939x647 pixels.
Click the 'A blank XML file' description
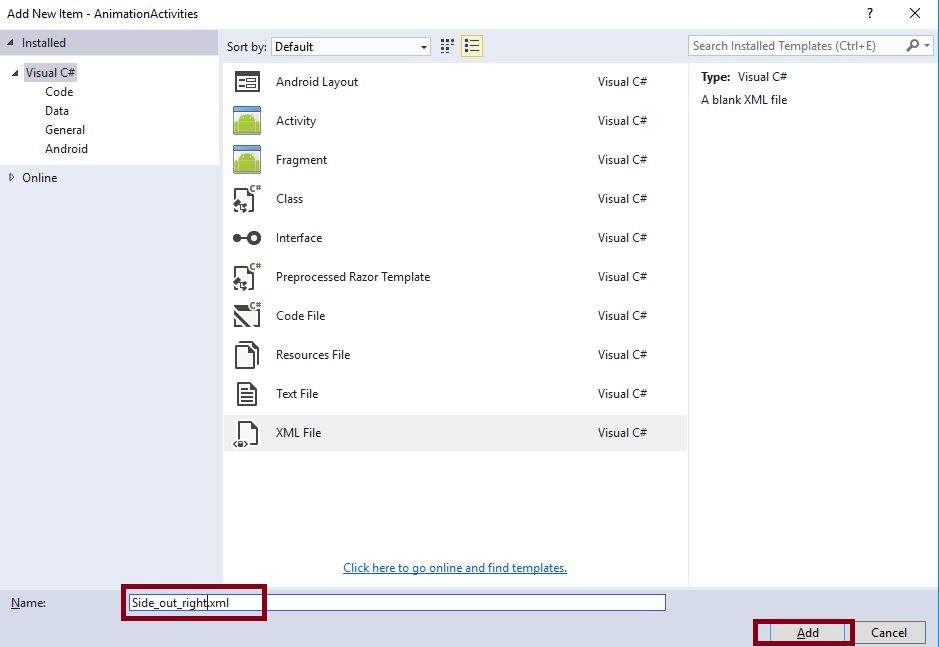click(x=744, y=100)
